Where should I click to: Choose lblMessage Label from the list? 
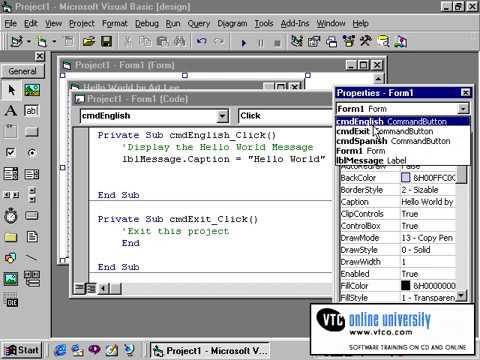click(403, 160)
